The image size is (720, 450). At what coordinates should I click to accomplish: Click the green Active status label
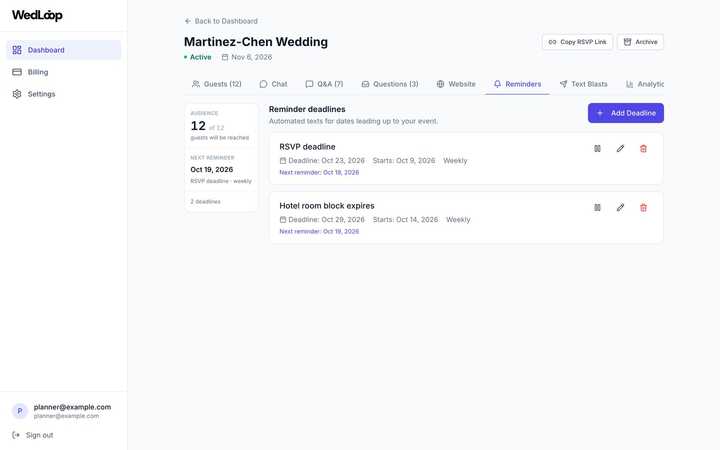[x=201, y=57]
